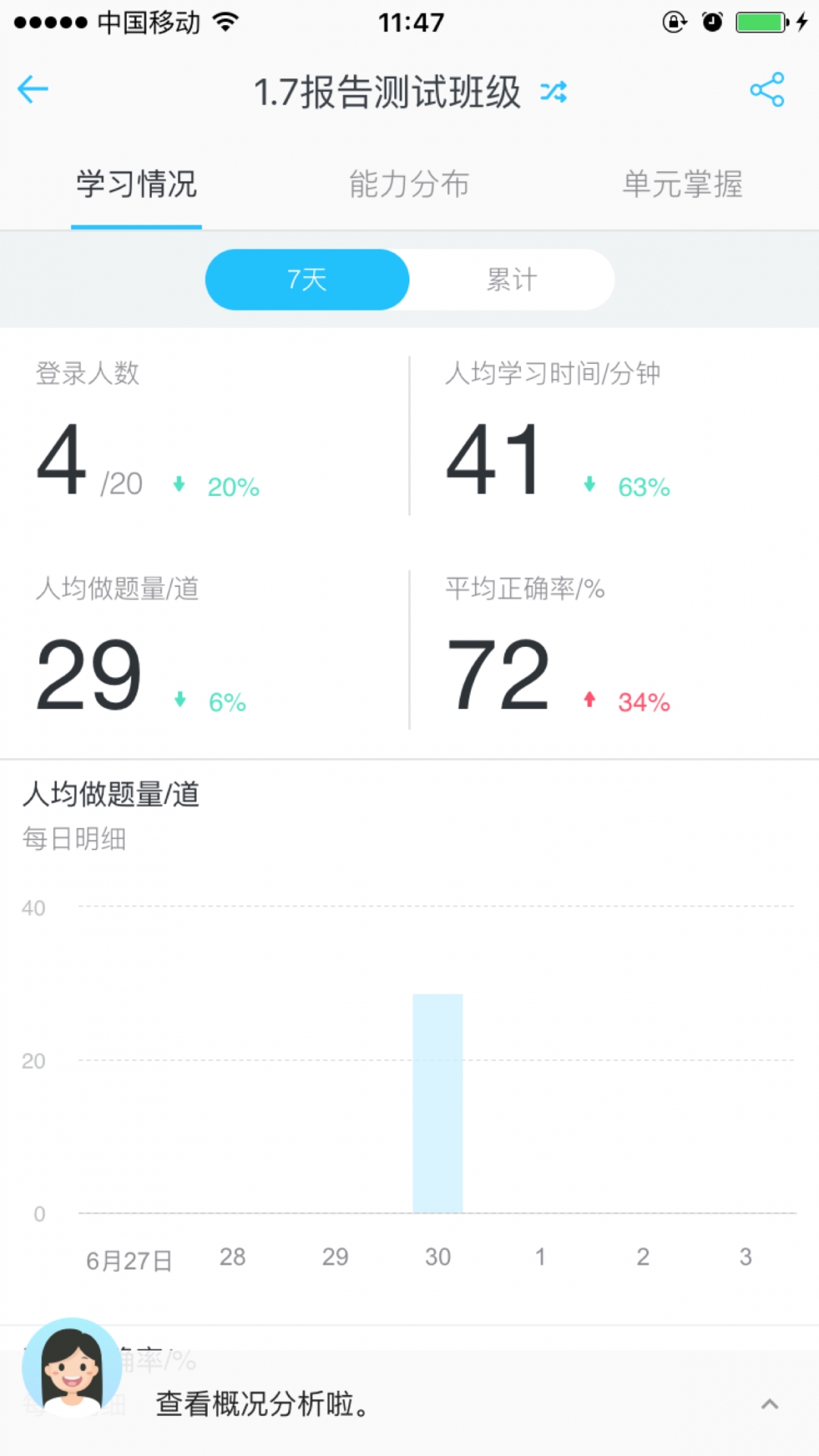
Task: Tap the 平均正确率 value 72
Action: 498,674
